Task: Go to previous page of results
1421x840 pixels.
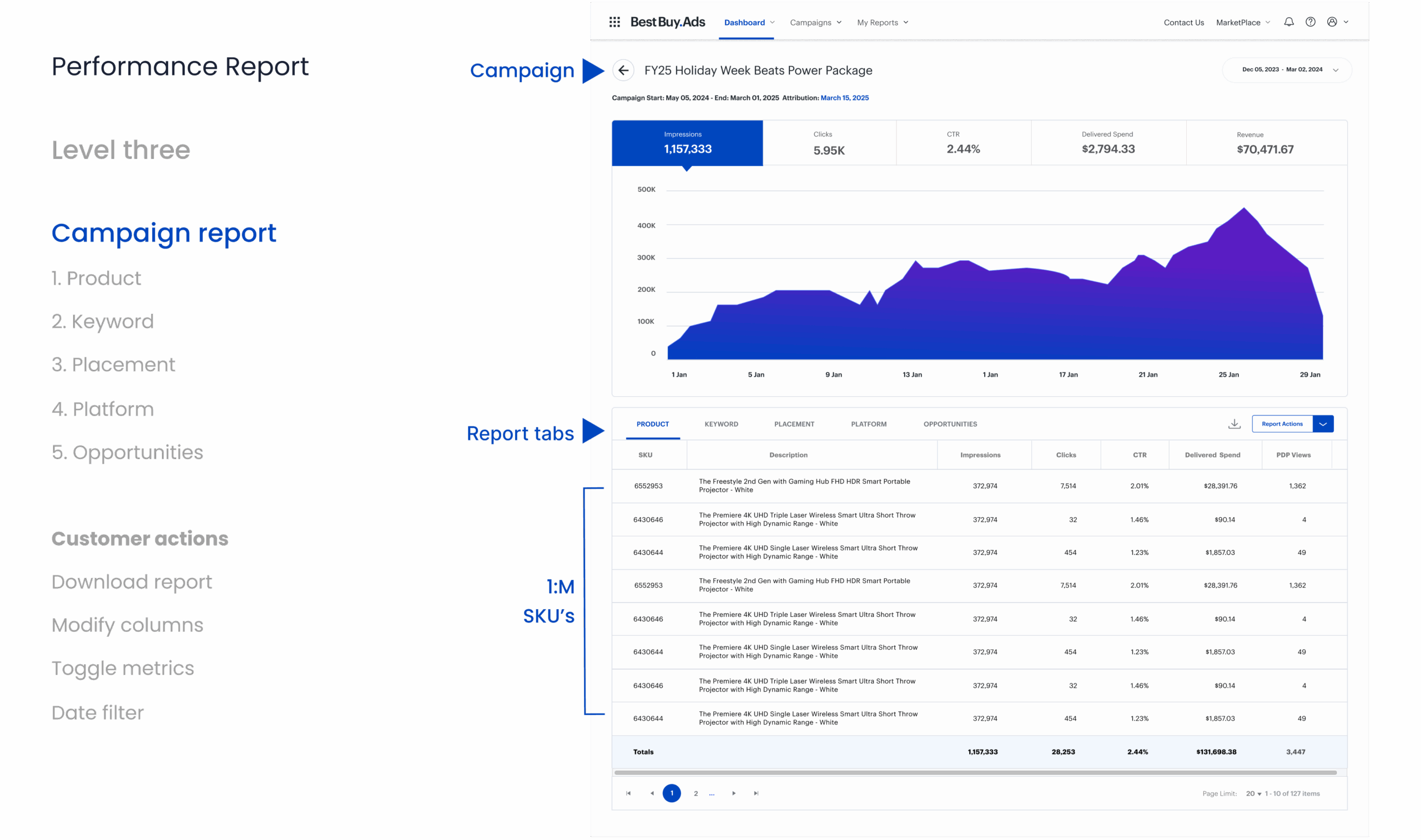Action: [652, 793]
